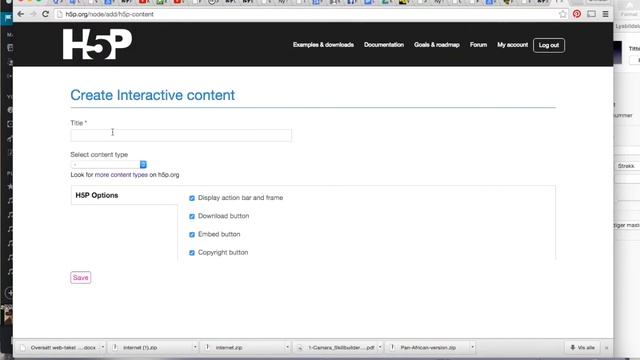Screen dimensions: 640x360
Task: Click the cast screen icon in toolbar
Action: [591, 14]
